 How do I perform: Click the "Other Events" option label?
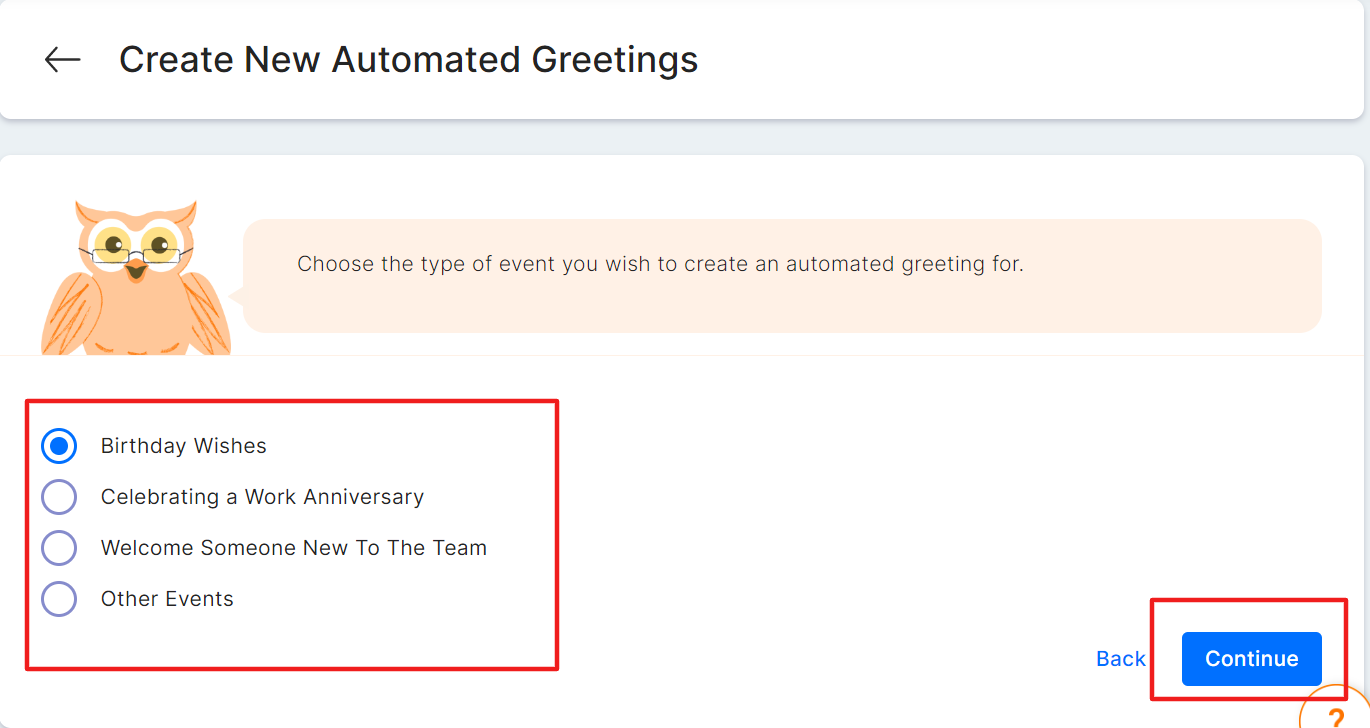(167, 599)
